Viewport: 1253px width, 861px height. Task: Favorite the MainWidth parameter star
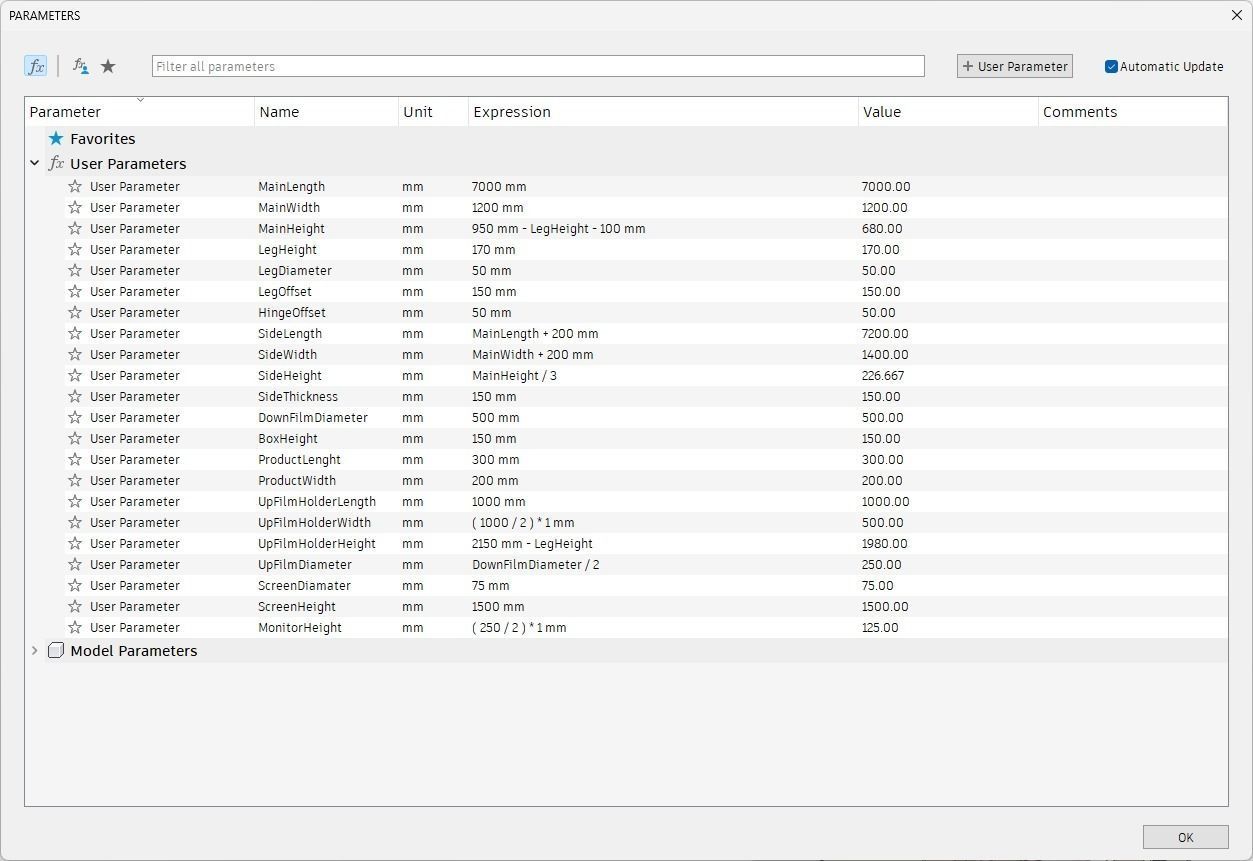(x=75, y=207)
